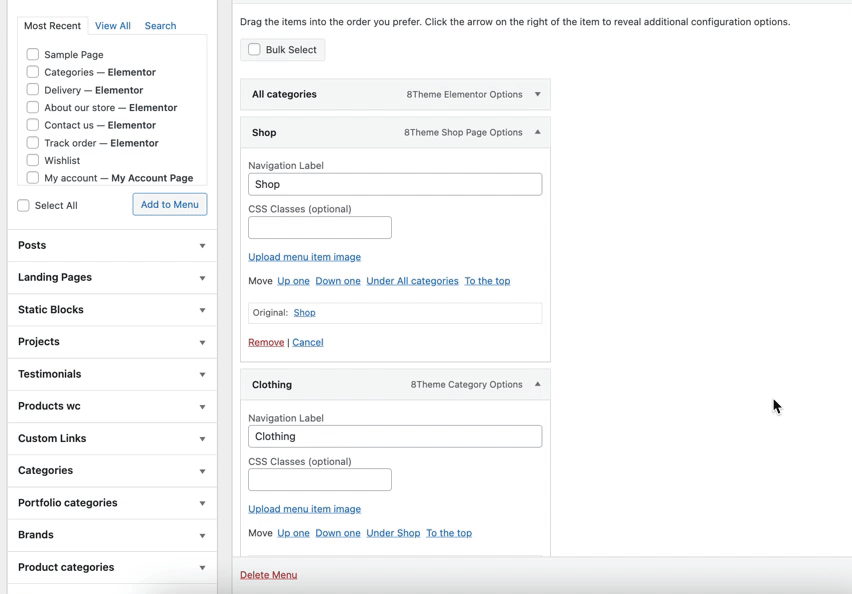
Task: Enable the Bulk Select checkbox
Action: tap(255, 49)
